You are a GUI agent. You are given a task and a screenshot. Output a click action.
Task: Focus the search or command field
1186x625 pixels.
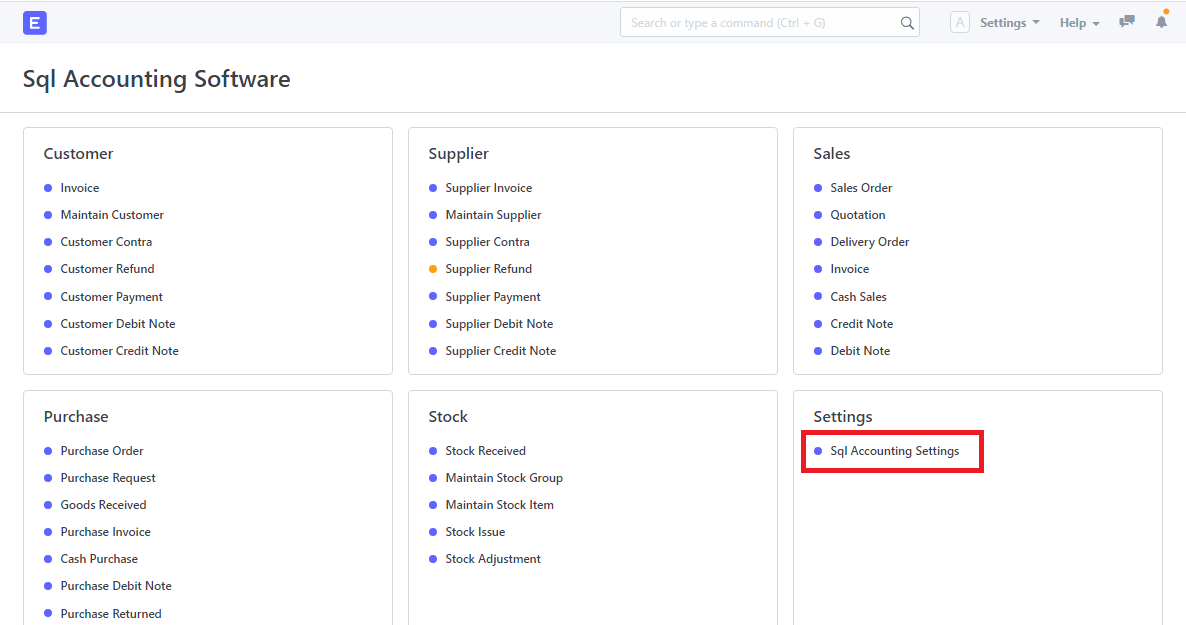[x=769, y=23]
